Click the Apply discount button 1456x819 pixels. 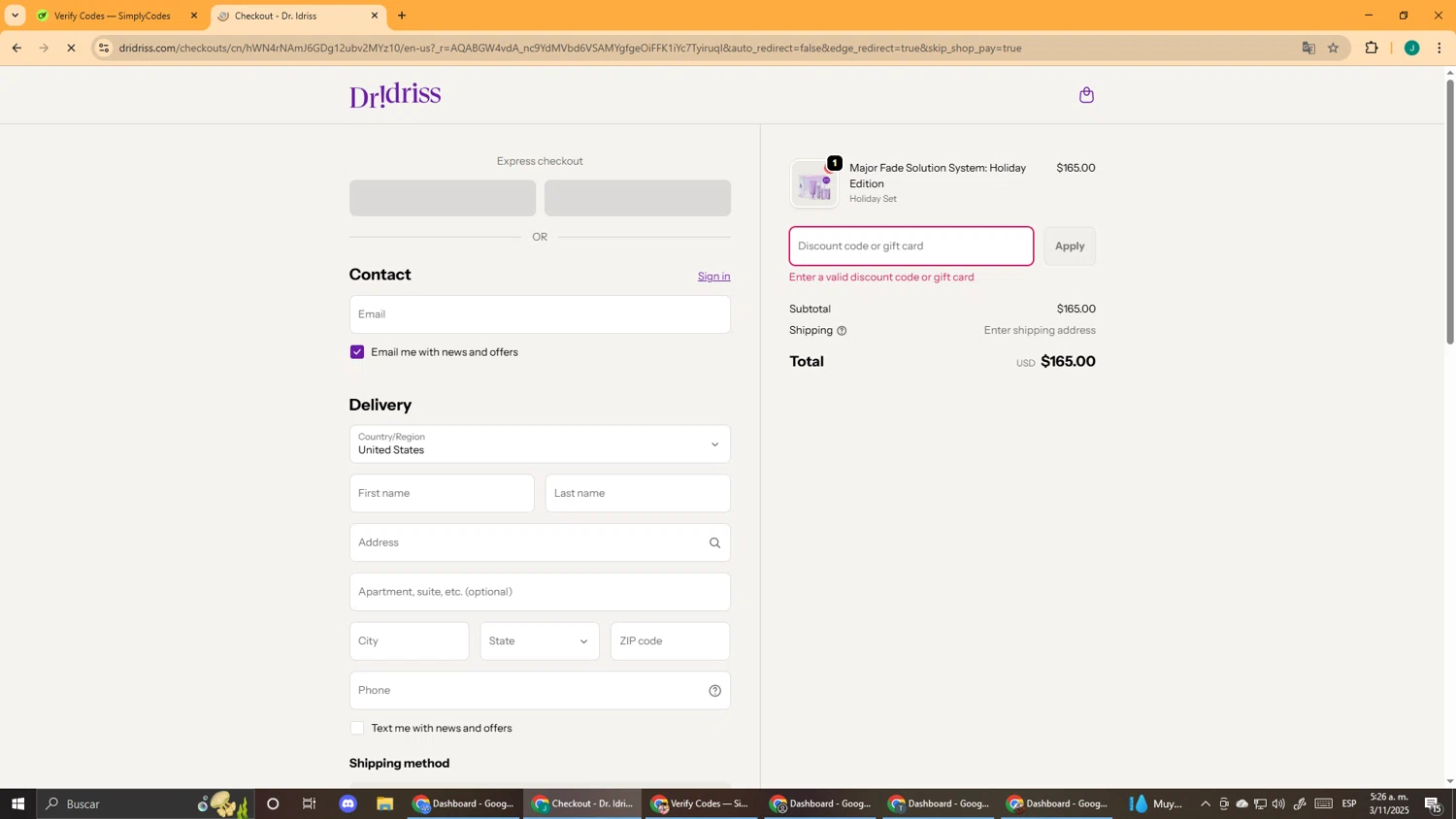pos(1070,246)
